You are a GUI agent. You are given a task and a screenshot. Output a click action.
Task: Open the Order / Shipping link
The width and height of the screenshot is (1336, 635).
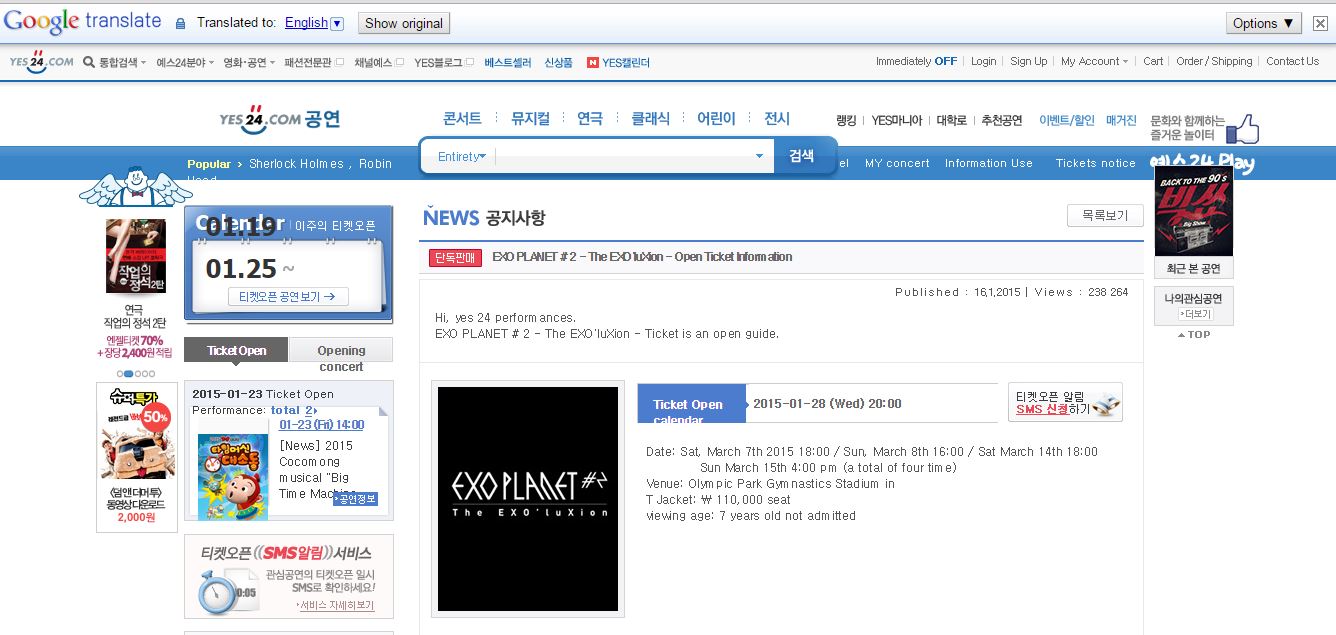tap(1214, 61)
